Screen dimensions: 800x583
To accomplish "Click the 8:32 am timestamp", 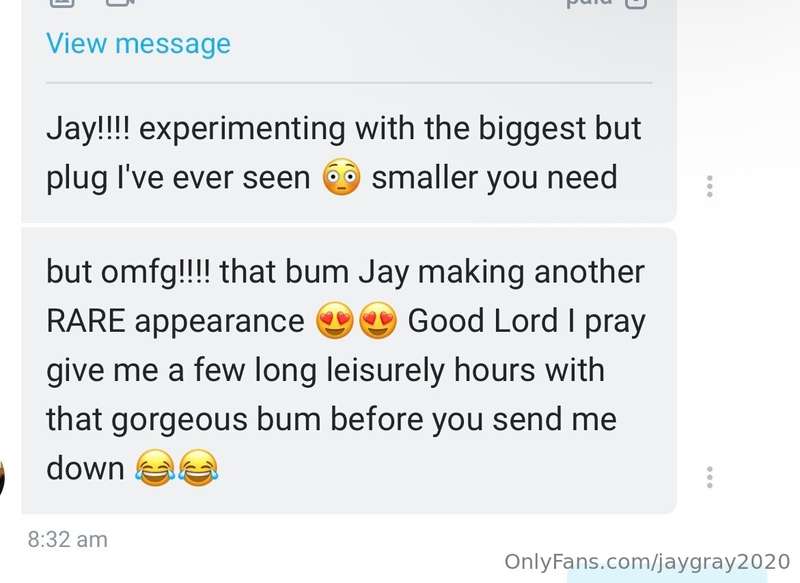I will [x=68, y=540].
